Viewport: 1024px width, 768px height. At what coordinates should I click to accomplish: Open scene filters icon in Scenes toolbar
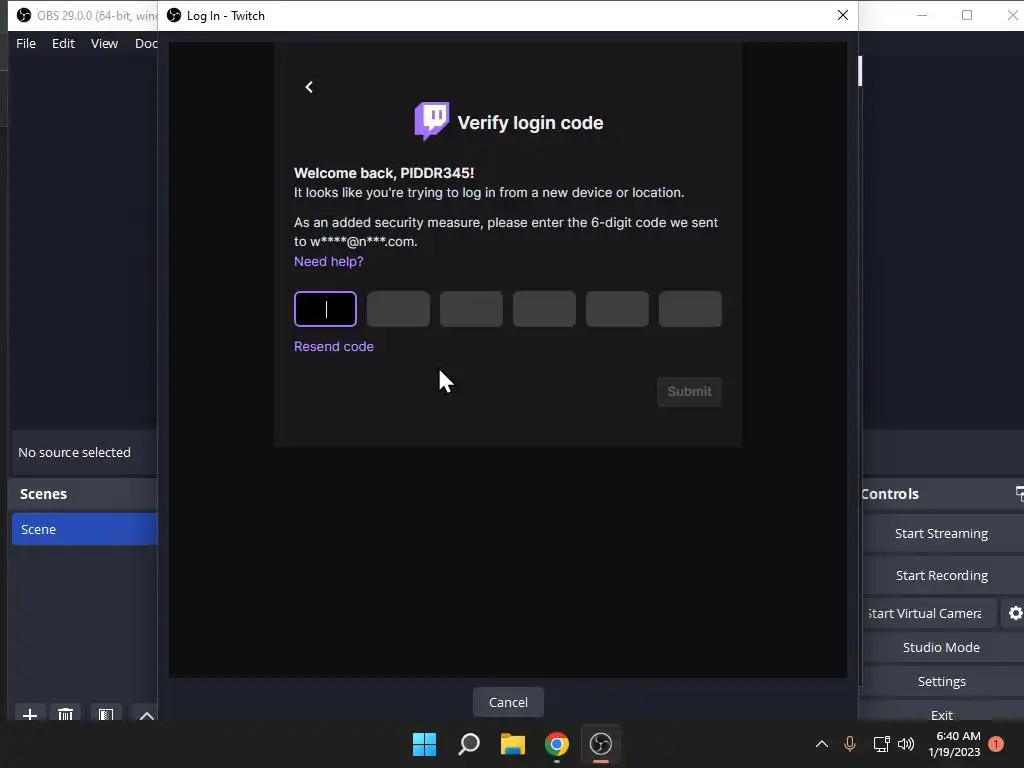106,714
